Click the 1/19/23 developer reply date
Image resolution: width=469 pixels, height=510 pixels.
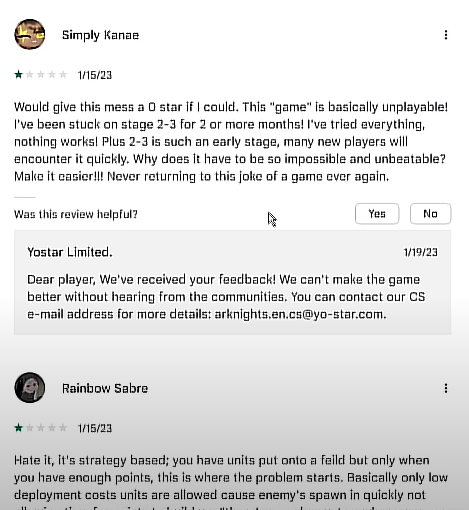(420, 252)
